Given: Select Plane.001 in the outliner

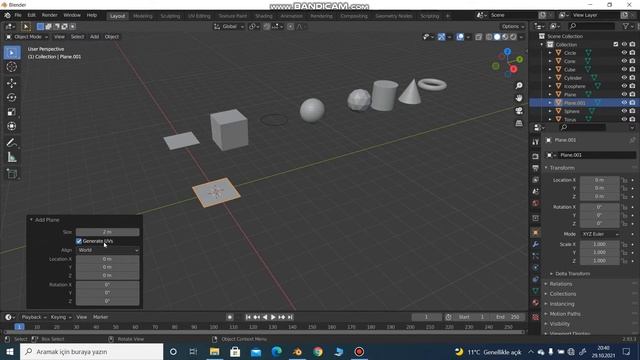Looking at the screenshot, I should tap(575, 103).
